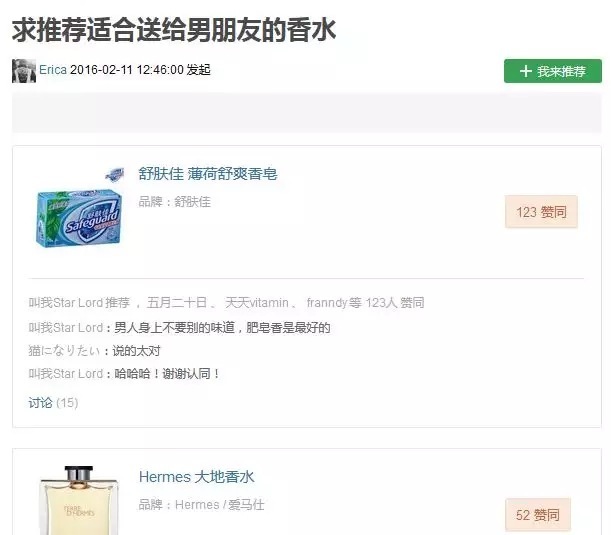
Task: Click 叫我Star Lord in the 哈哈哈 reply
Action: tap(66, 374)
